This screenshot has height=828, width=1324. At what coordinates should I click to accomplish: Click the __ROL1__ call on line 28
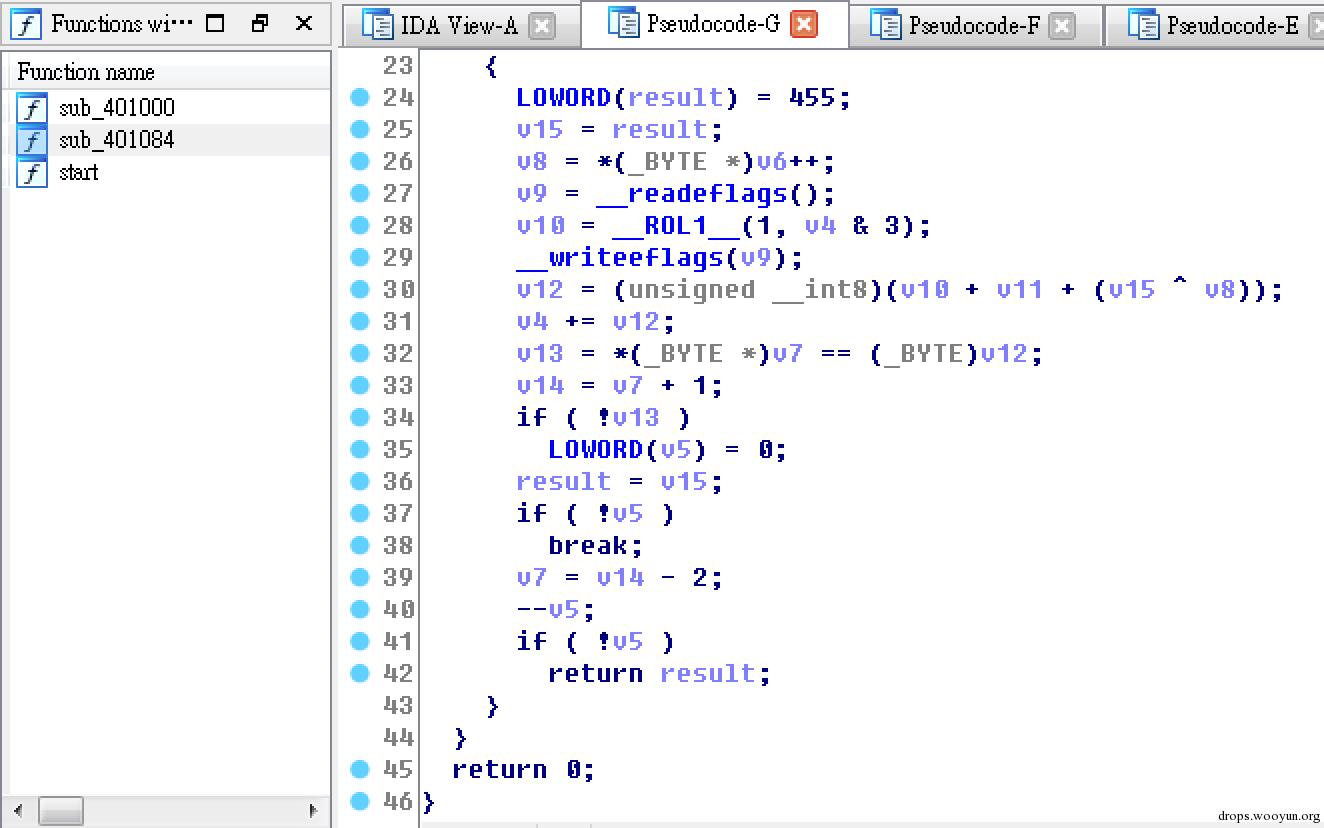click(675, 226)
